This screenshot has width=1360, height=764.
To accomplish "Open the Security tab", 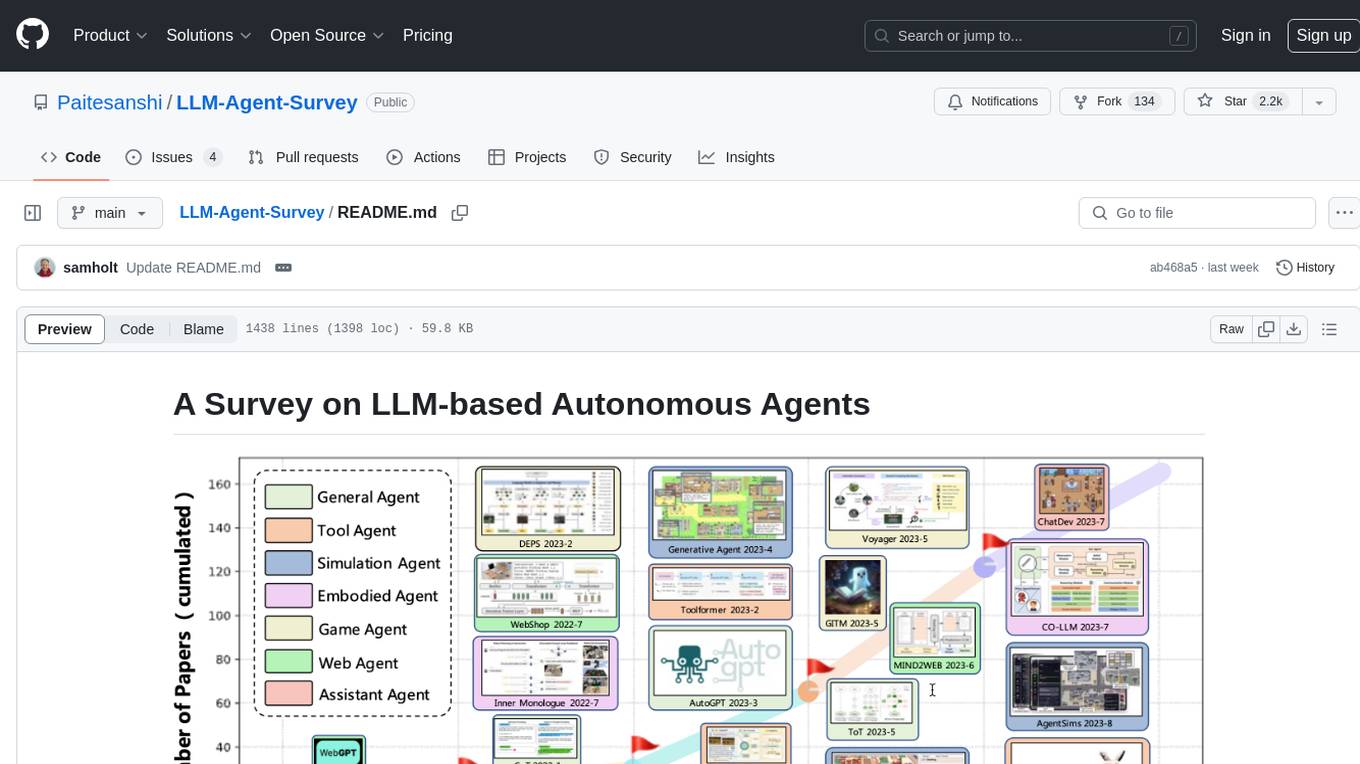I will click(633, 157).
